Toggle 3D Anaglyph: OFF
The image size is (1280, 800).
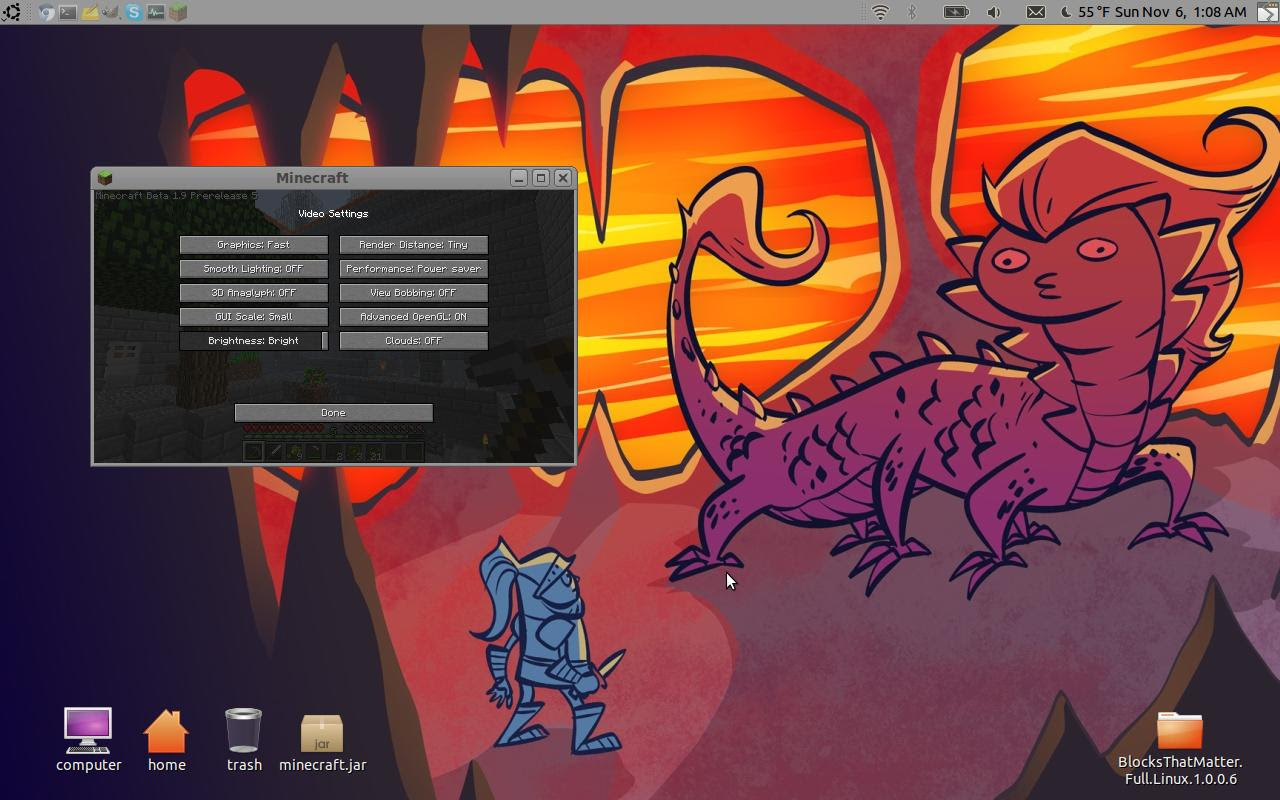pyautogui.click(x=254, y=293)
